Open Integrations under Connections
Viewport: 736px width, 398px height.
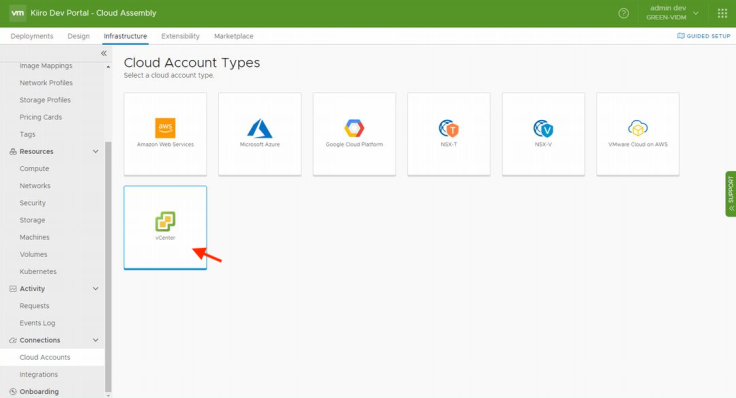38,375
